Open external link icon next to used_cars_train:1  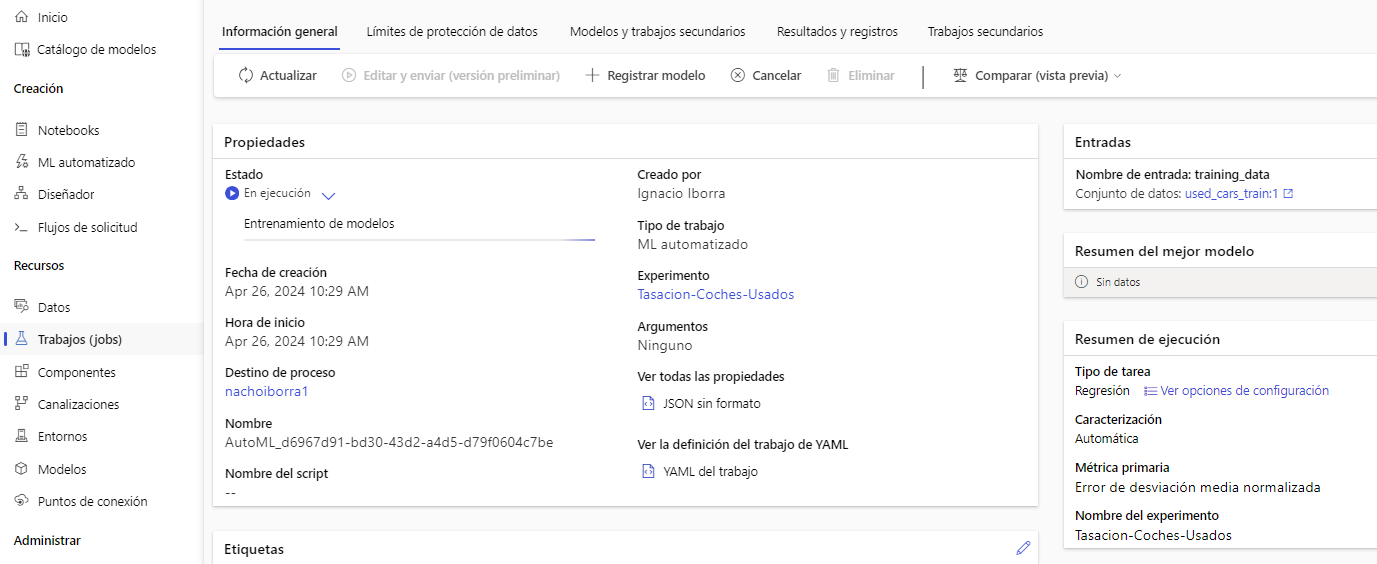click(x=1288, y=194)
